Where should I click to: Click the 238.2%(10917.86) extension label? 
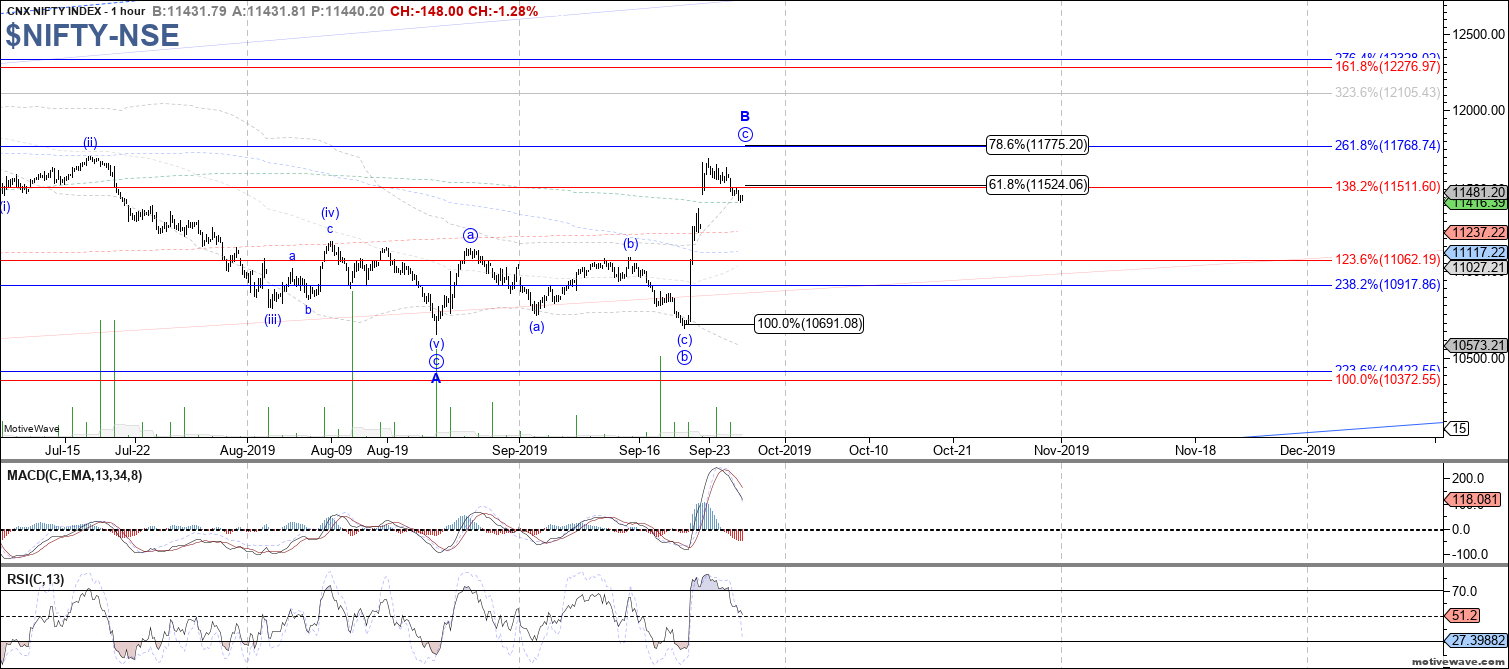click(1388, 285)
